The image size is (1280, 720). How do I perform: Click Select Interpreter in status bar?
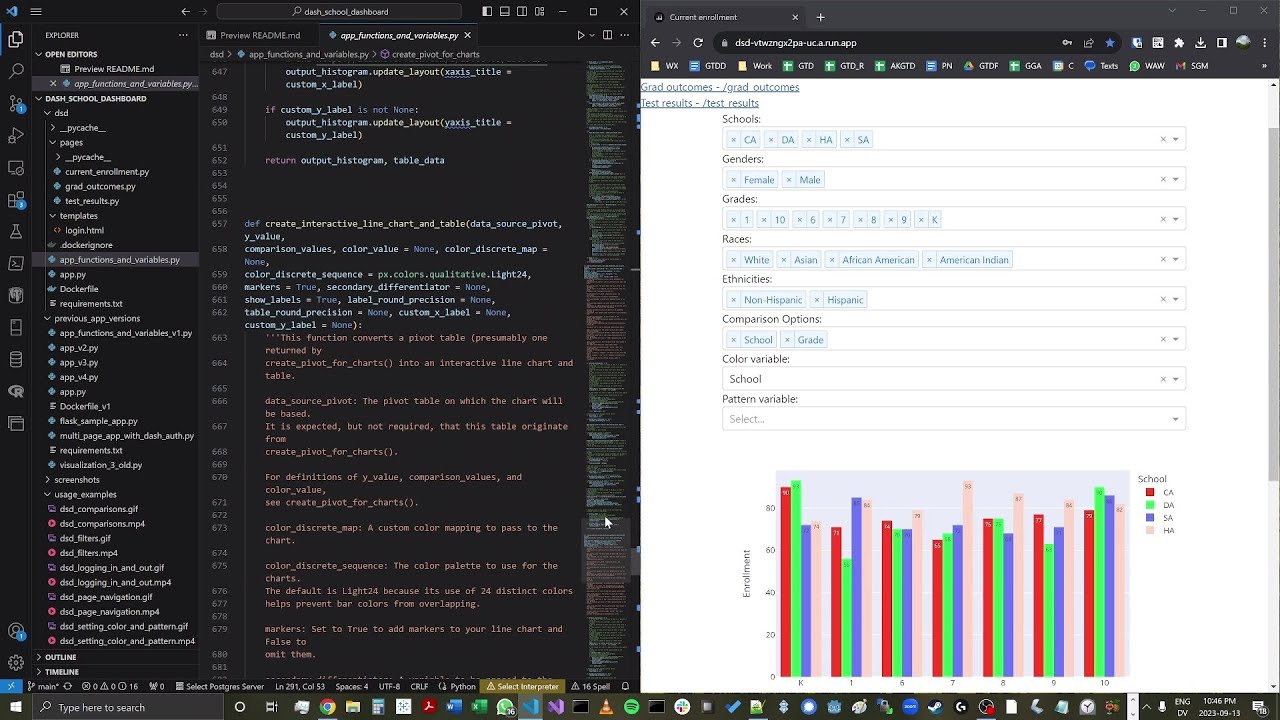[522, 686]
